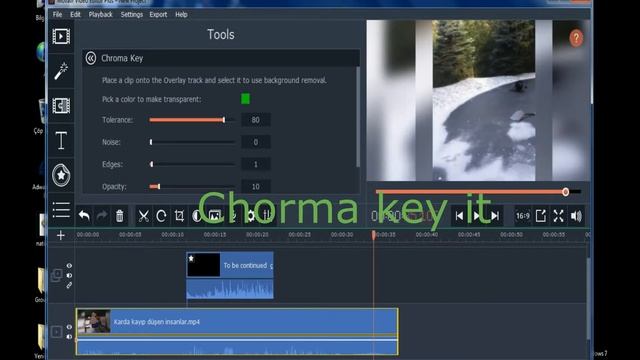Screen dimensions: 640x360
Task: Pick the green transparency color swatch
Action: [x=245, y=99]
